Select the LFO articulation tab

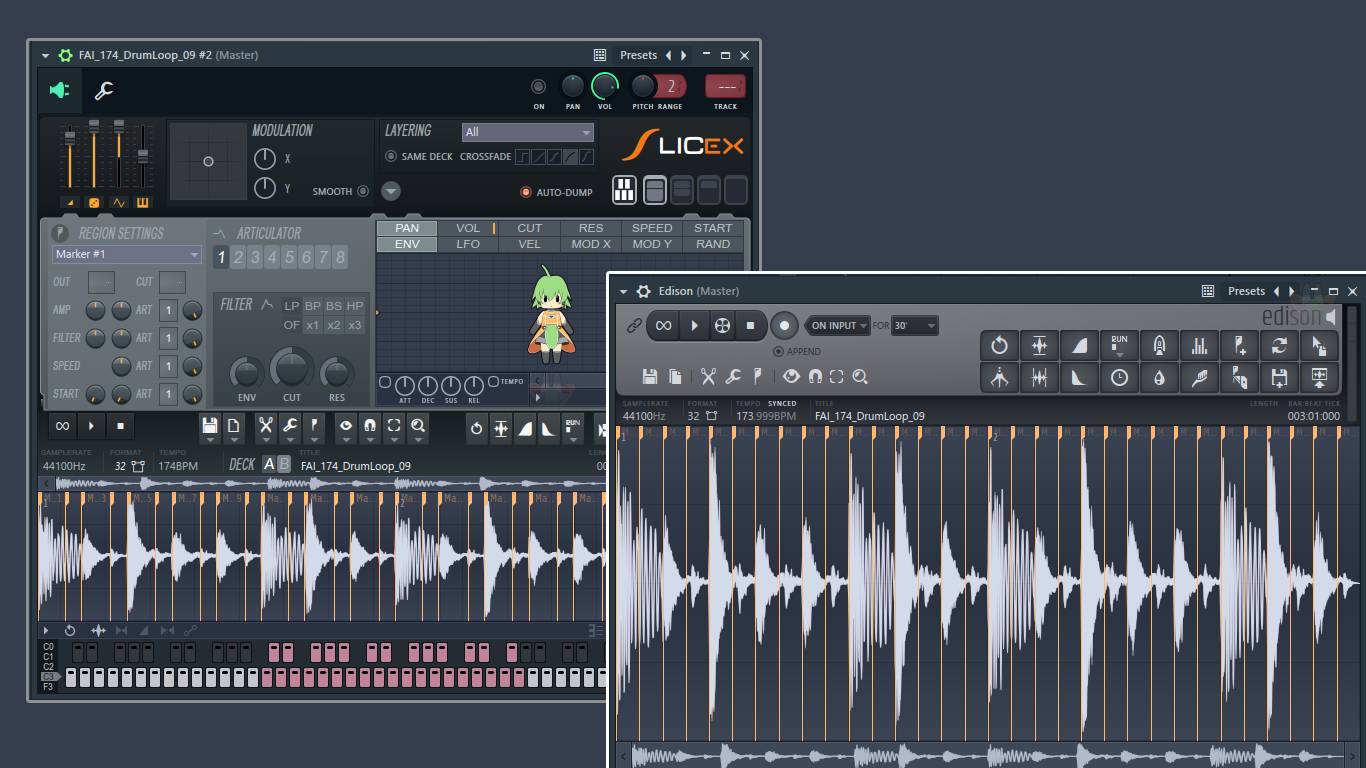pos(468,244)
